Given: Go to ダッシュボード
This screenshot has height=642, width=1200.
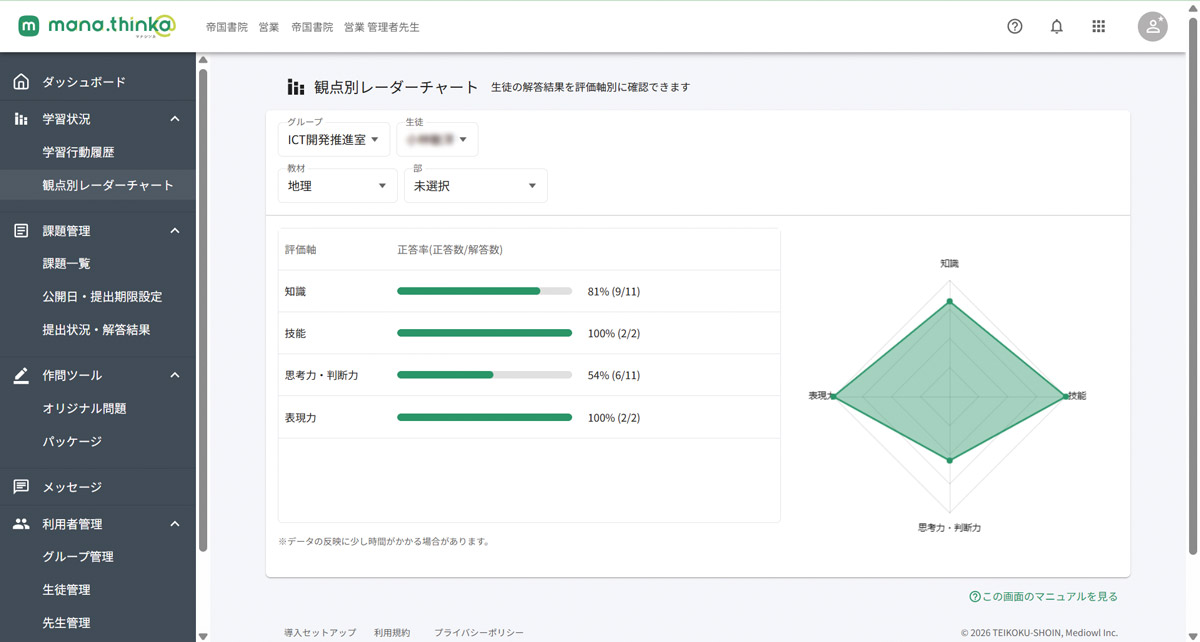Looking at the screenshot, I should coord(84,82).
